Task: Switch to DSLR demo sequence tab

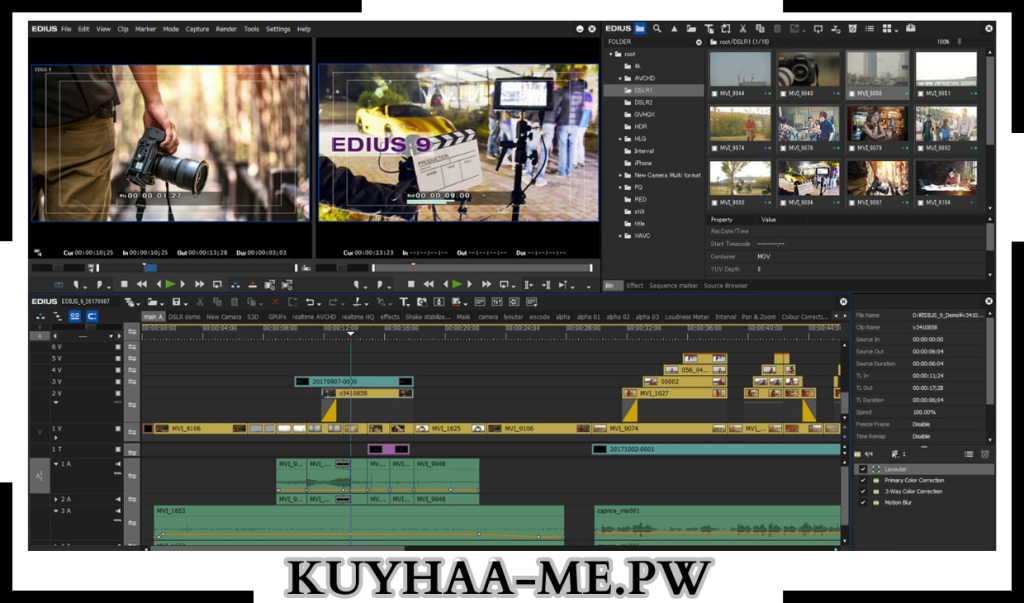Action: pos(184,317)
